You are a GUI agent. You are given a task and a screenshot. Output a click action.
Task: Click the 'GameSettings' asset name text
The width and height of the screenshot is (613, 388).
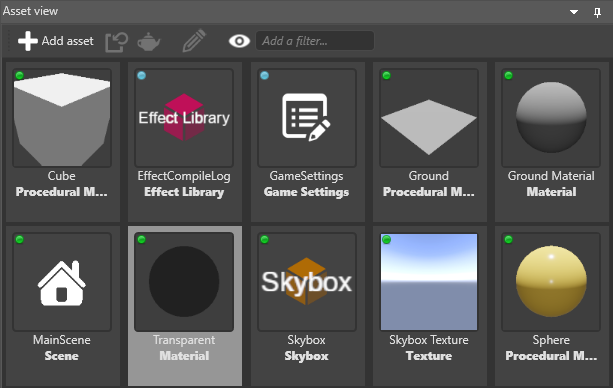(306, 176)
